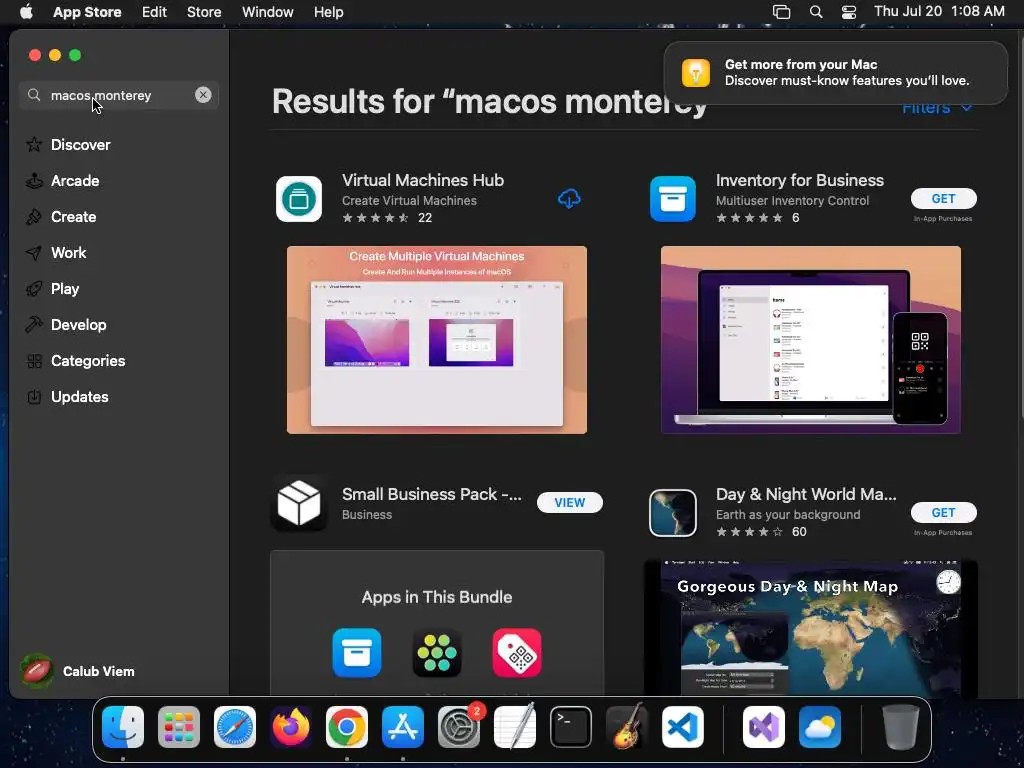Open Spotlight search in menu bar

click(x=816, y=12)
